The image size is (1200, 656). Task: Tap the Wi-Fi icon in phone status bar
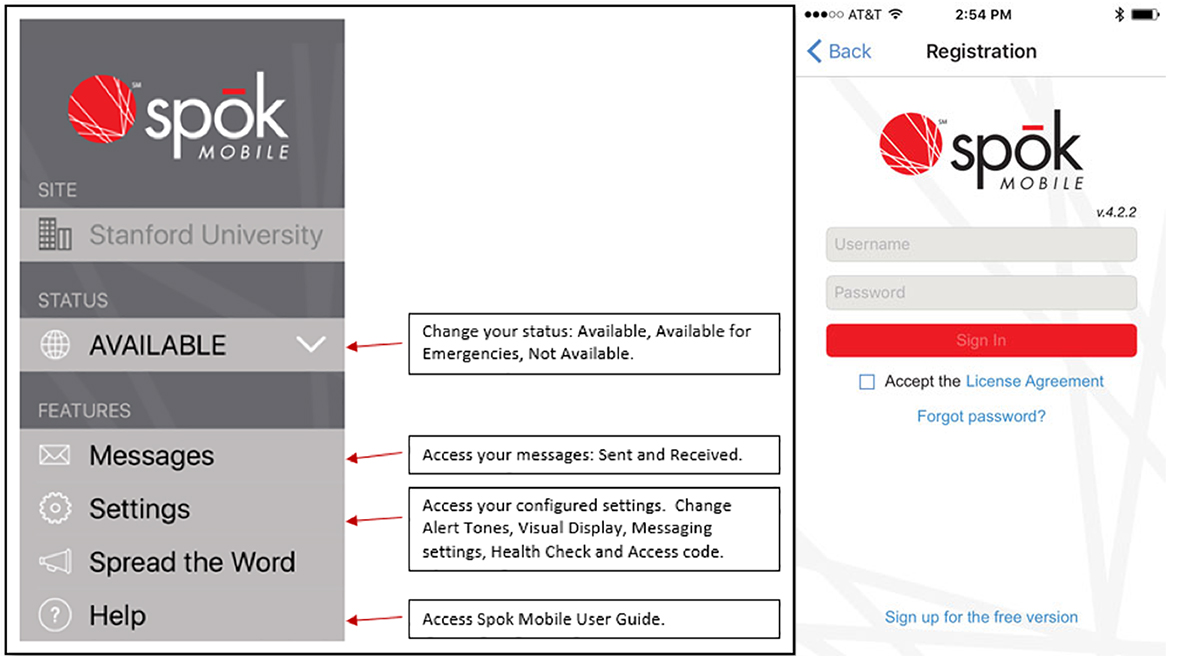coord(894,15)
